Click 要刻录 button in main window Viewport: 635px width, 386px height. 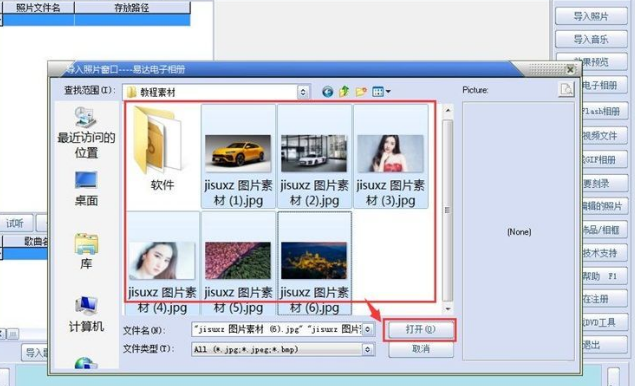(x=604, y=183)
